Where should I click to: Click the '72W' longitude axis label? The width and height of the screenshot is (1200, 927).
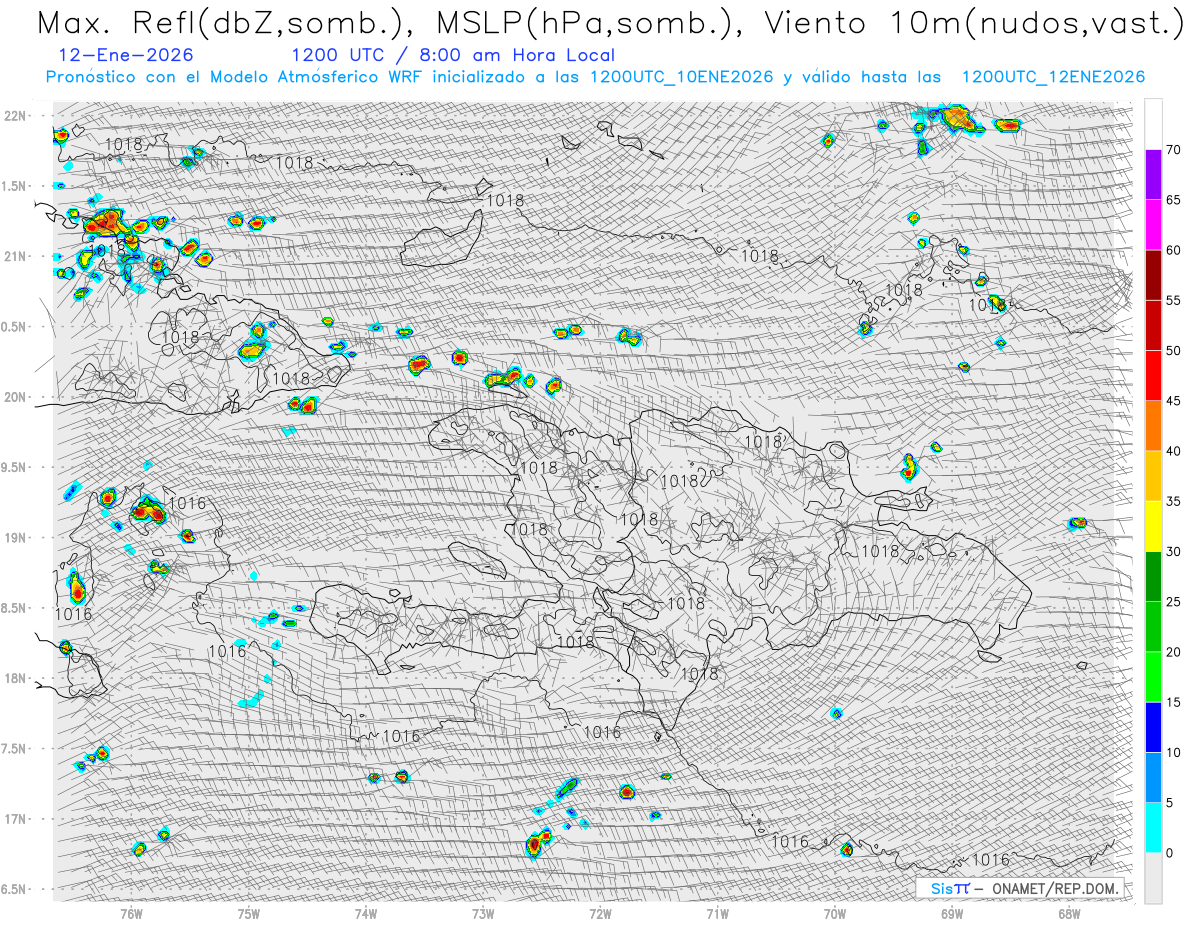point(600,912)
